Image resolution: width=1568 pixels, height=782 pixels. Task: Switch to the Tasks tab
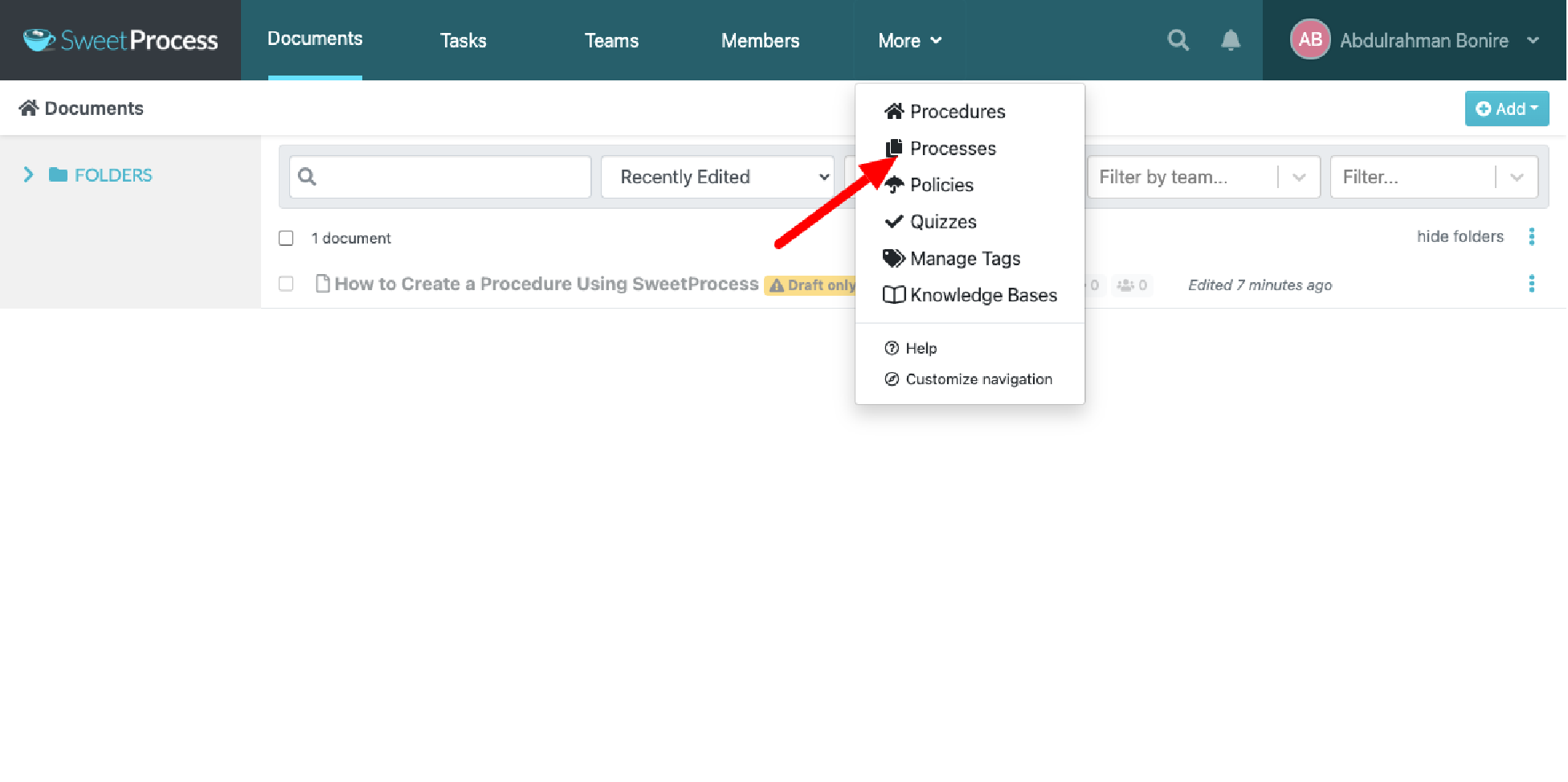click(x=463, y=40)
